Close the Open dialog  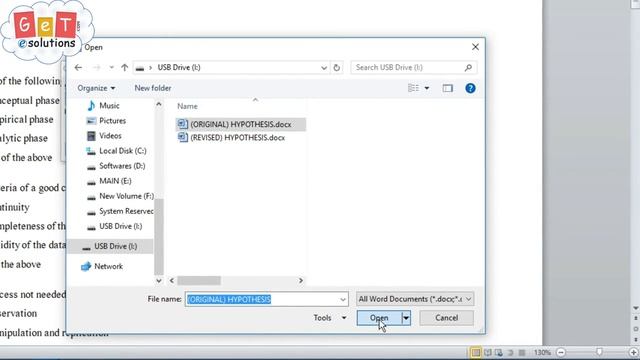[475, 47]
